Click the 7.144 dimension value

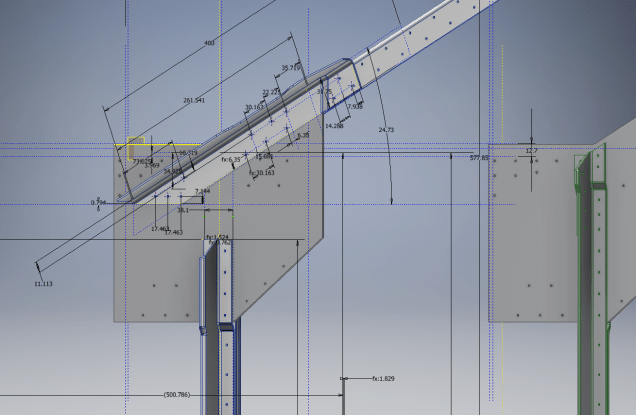click(x=203, y=191)
